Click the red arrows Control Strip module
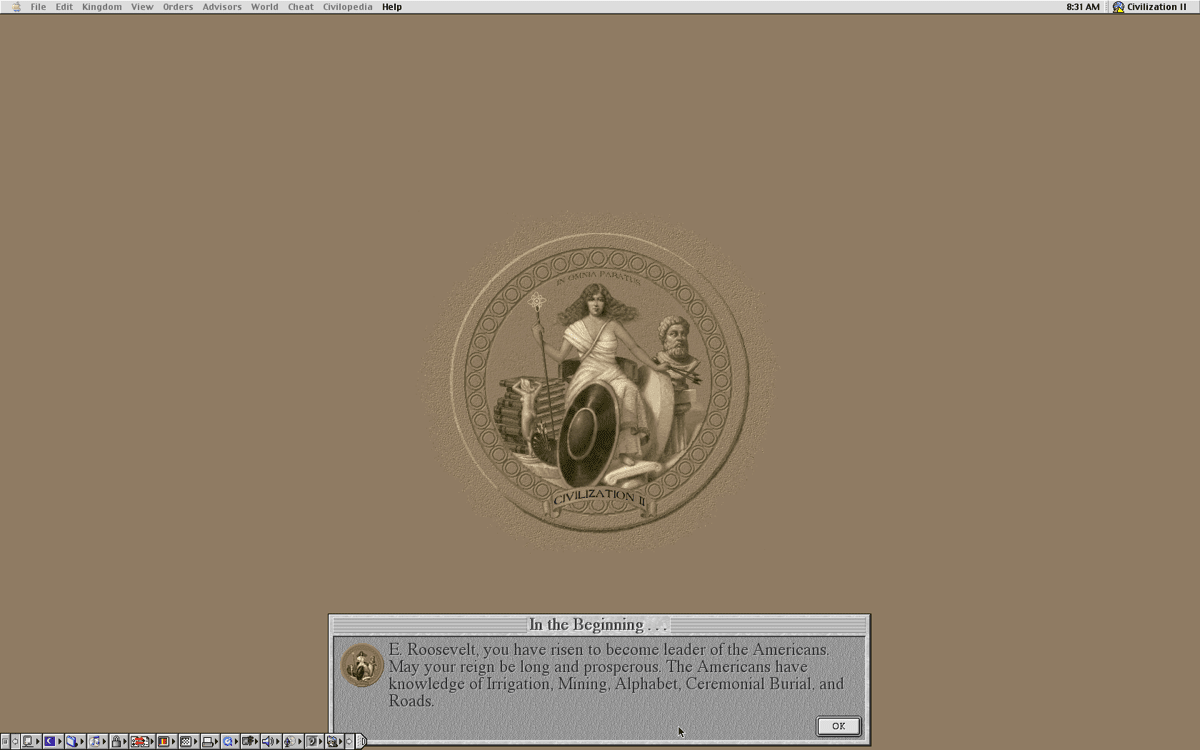Viewport: 1200px width, 750px height. point(142,741)
